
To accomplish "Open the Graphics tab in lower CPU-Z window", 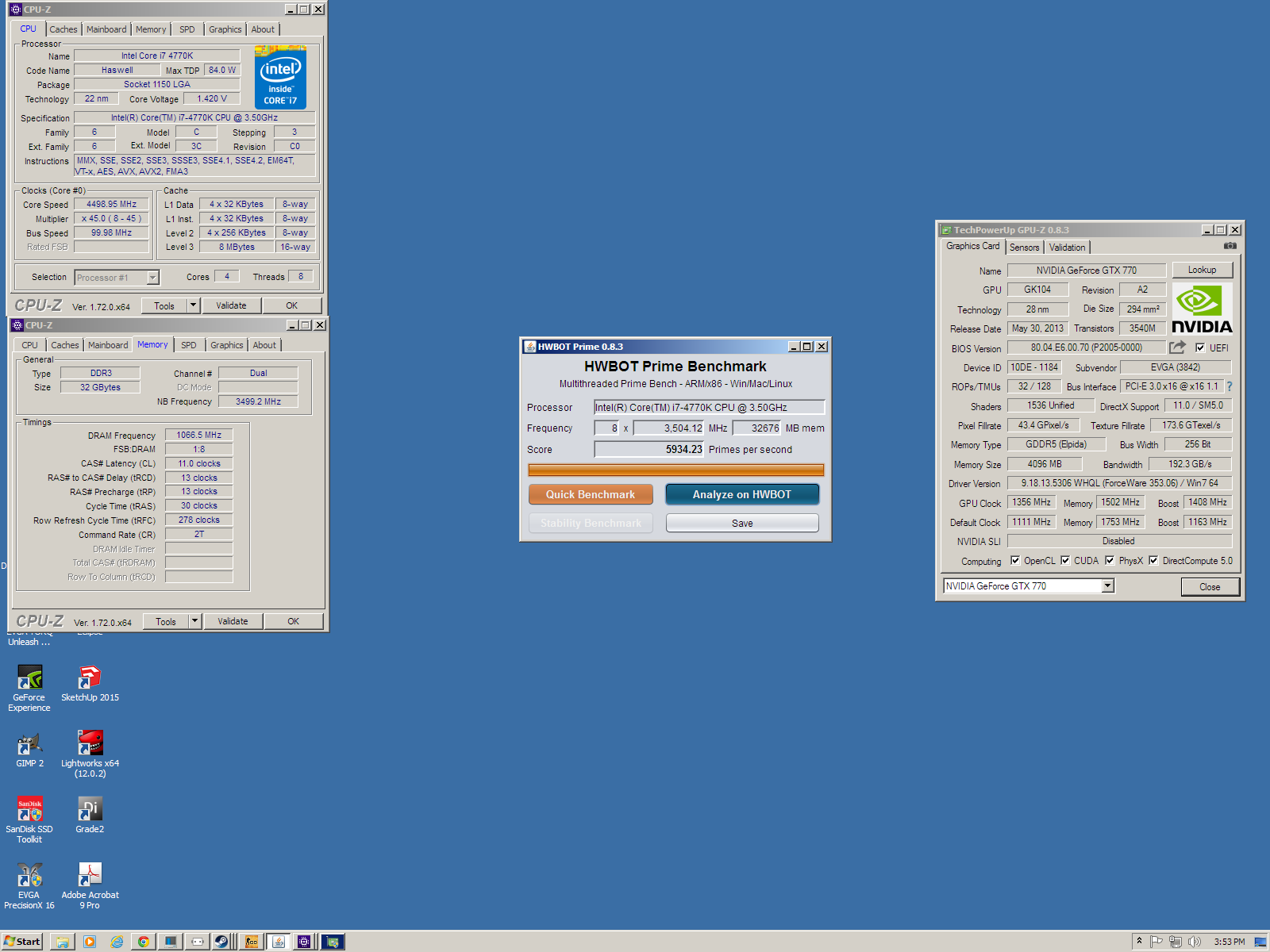I will (227, 345).
